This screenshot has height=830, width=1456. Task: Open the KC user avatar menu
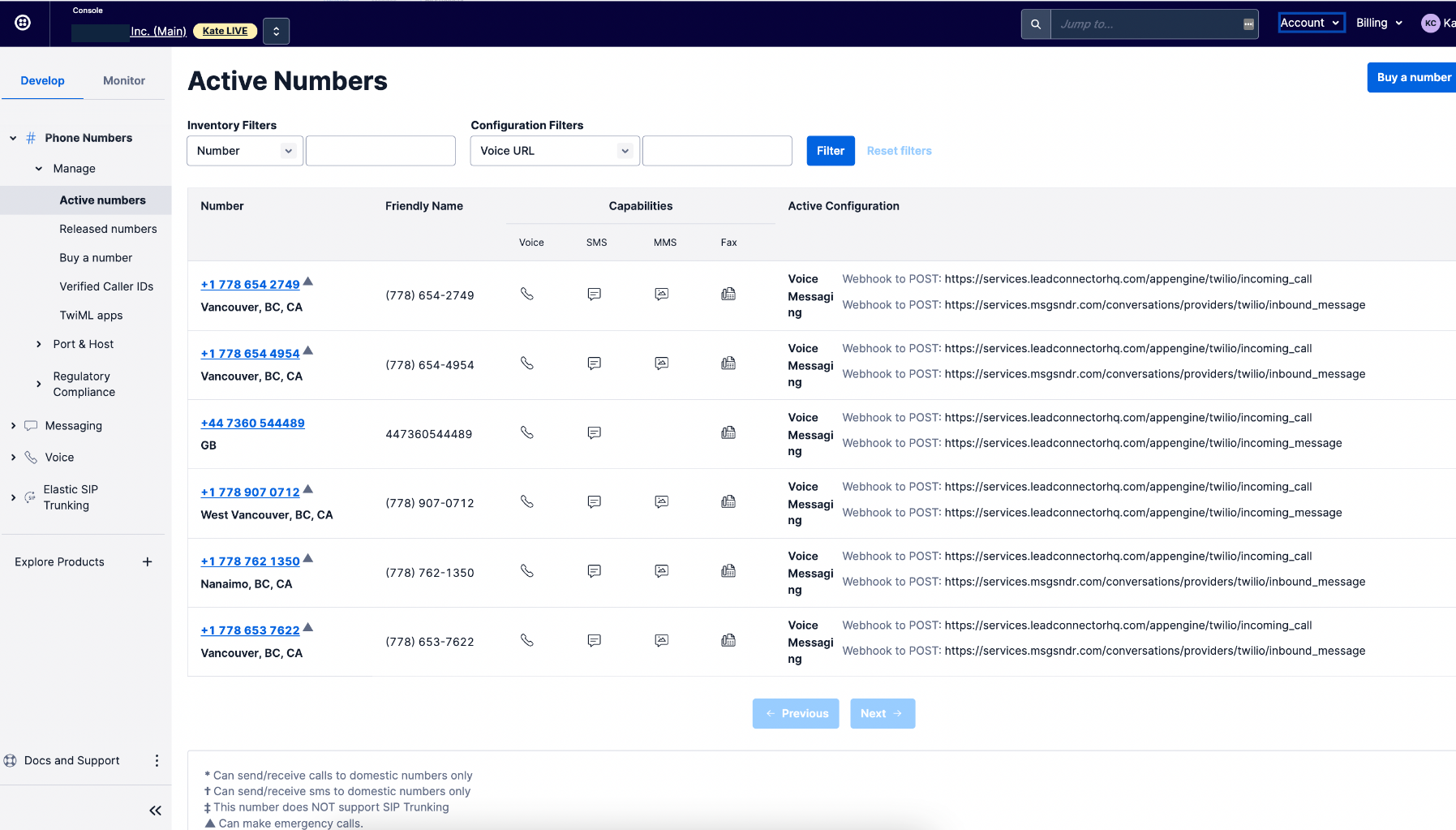(1430, 23)
